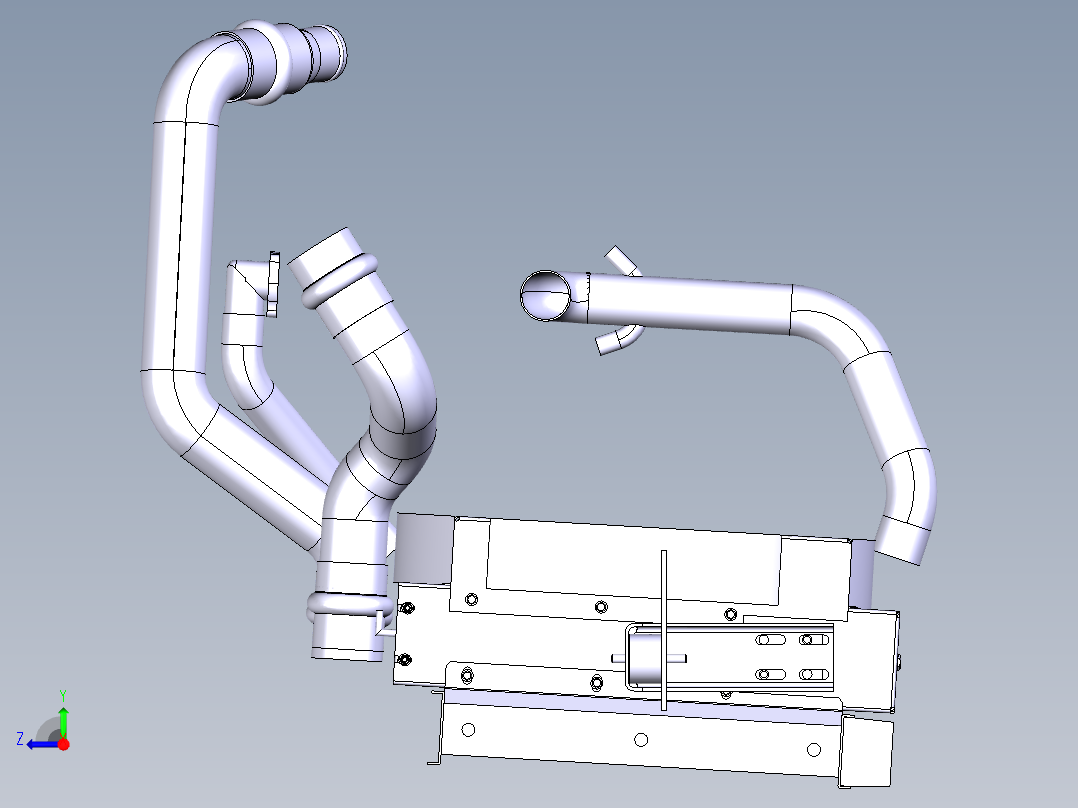Select the thin vertical rod over the bracket

pyautogui.click(x=664, y=630)
